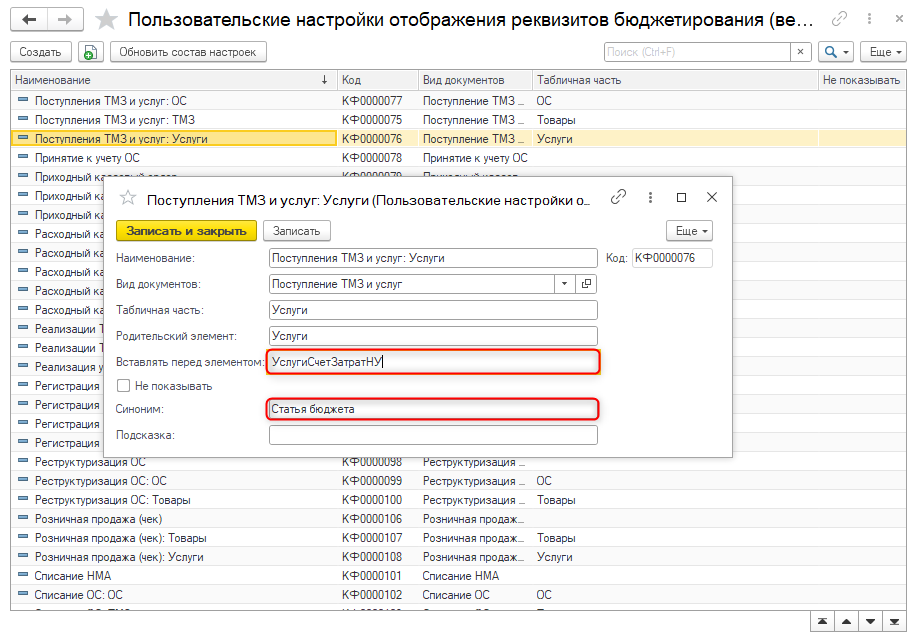Open the magnifier search dropdown
Viewport: 917px width, 638px height.
[x=836, y=52]
